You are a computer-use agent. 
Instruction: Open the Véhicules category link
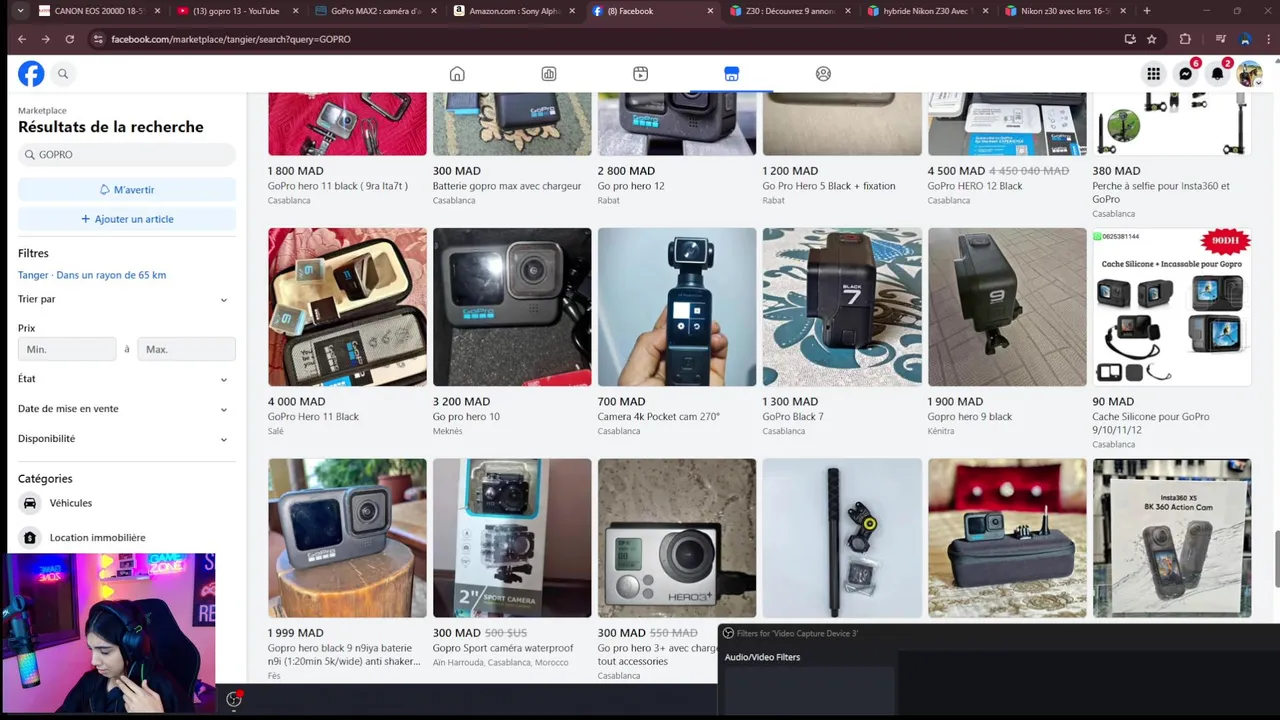click(71, 503)
